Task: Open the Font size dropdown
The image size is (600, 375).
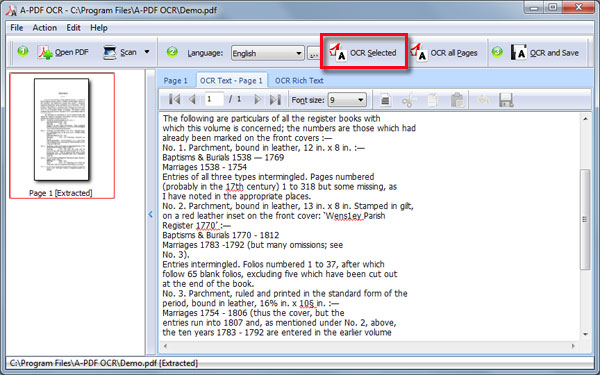Action: click(347, 100)
